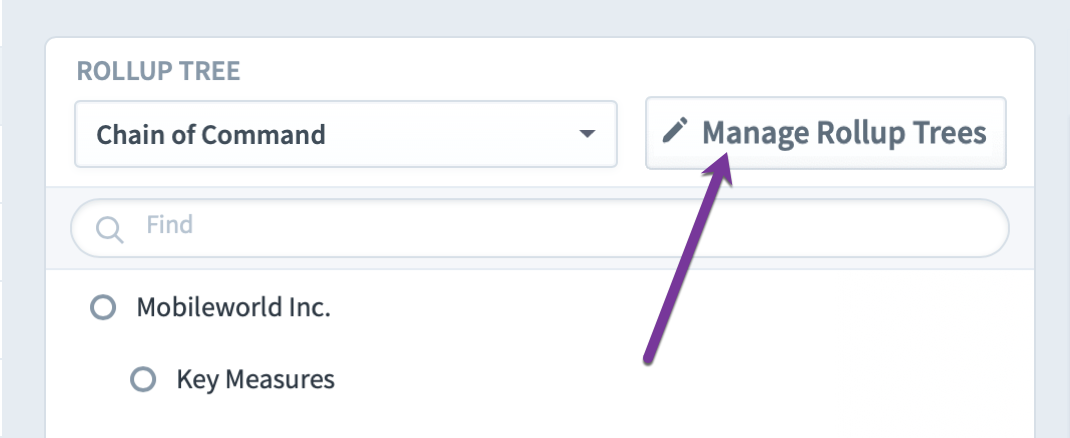
Task: Expand the rollup tree selector combo box
Action: pos(346,134)
